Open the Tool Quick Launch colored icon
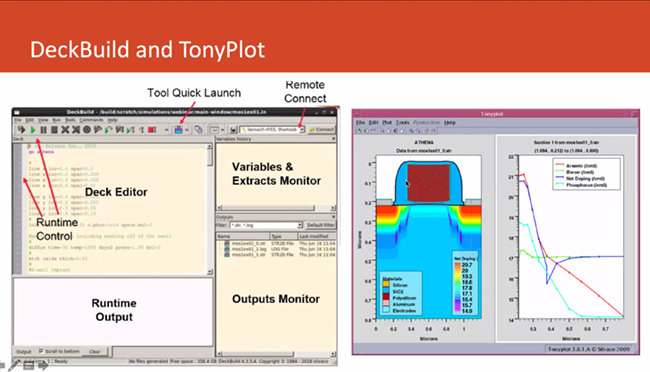 click(179, 130)
